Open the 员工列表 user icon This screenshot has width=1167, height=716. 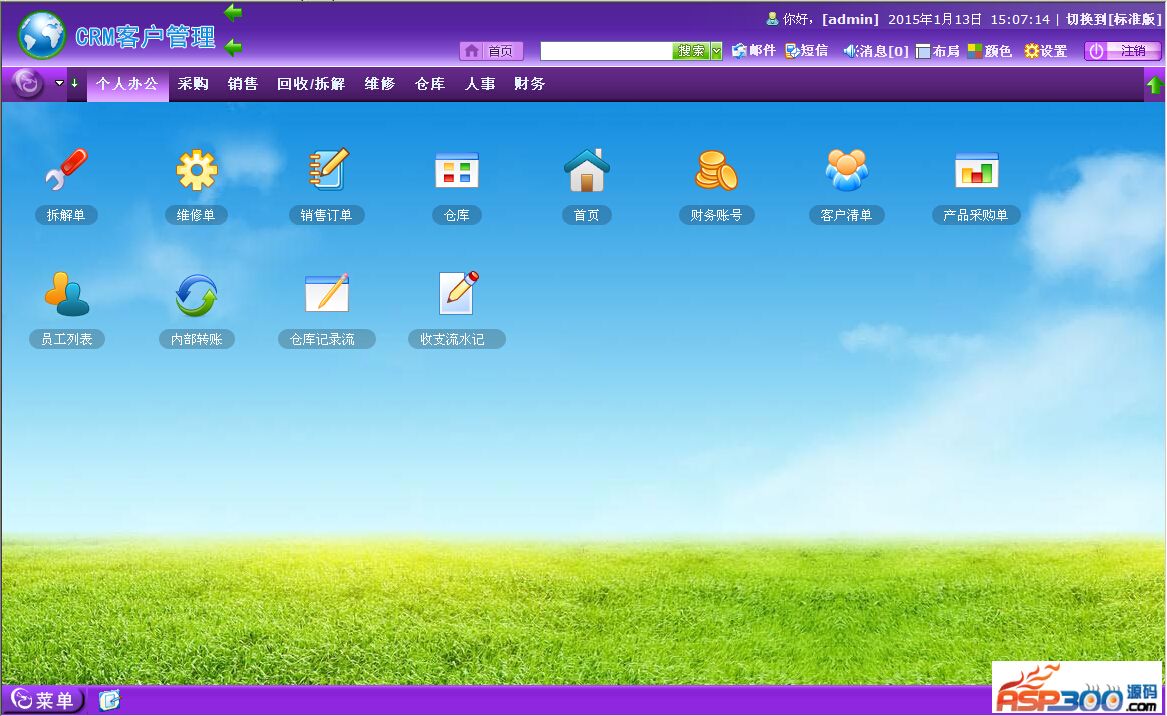[x=66, y=295]
